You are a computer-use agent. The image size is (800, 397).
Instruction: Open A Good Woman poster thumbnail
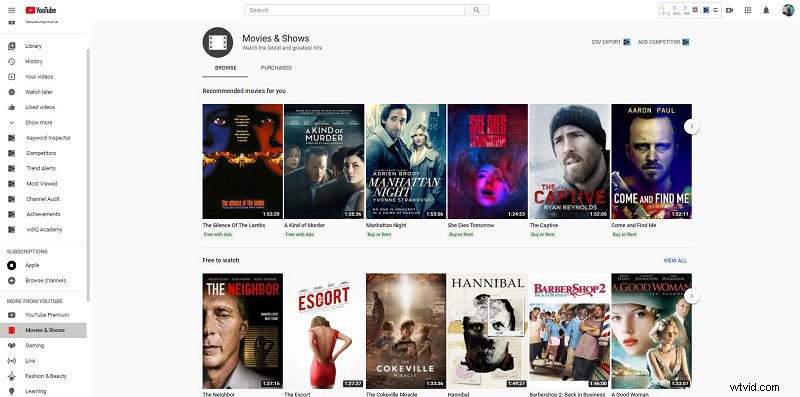coord(652,331)
